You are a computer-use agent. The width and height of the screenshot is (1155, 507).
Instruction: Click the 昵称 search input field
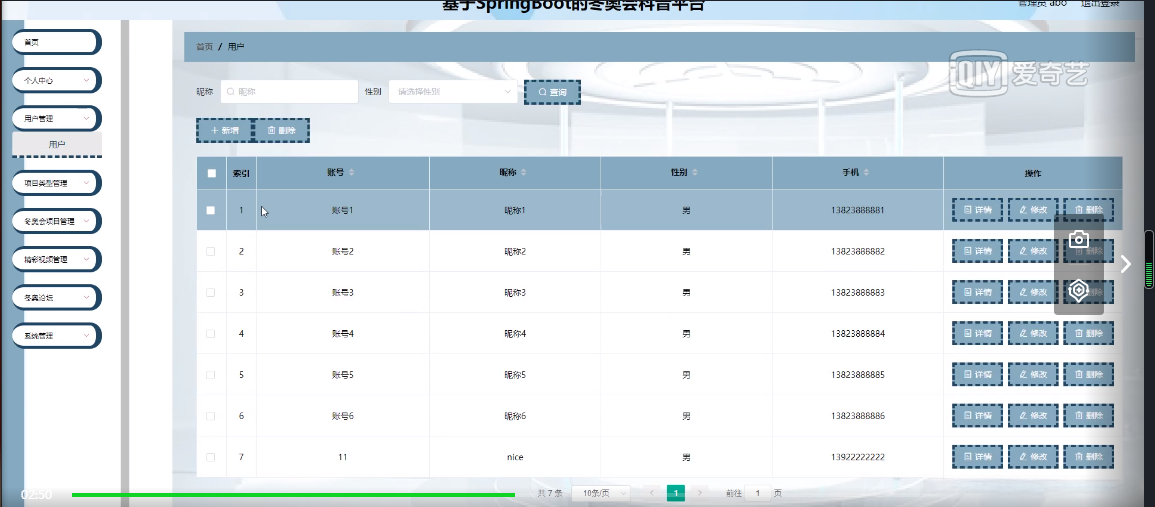point(290,92)
